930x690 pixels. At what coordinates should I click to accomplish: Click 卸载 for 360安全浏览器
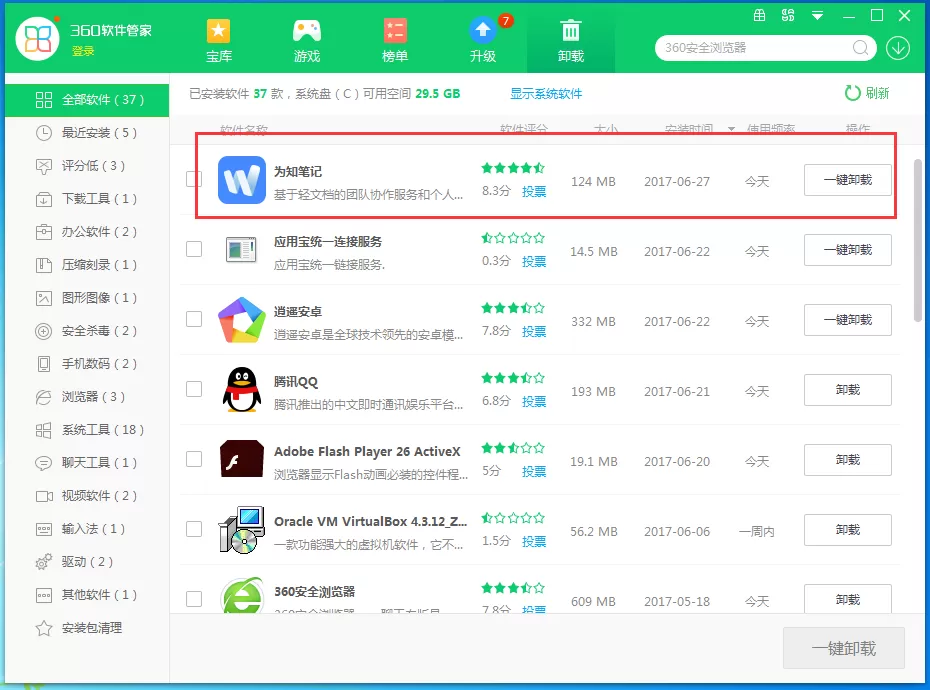click(848, 599)
